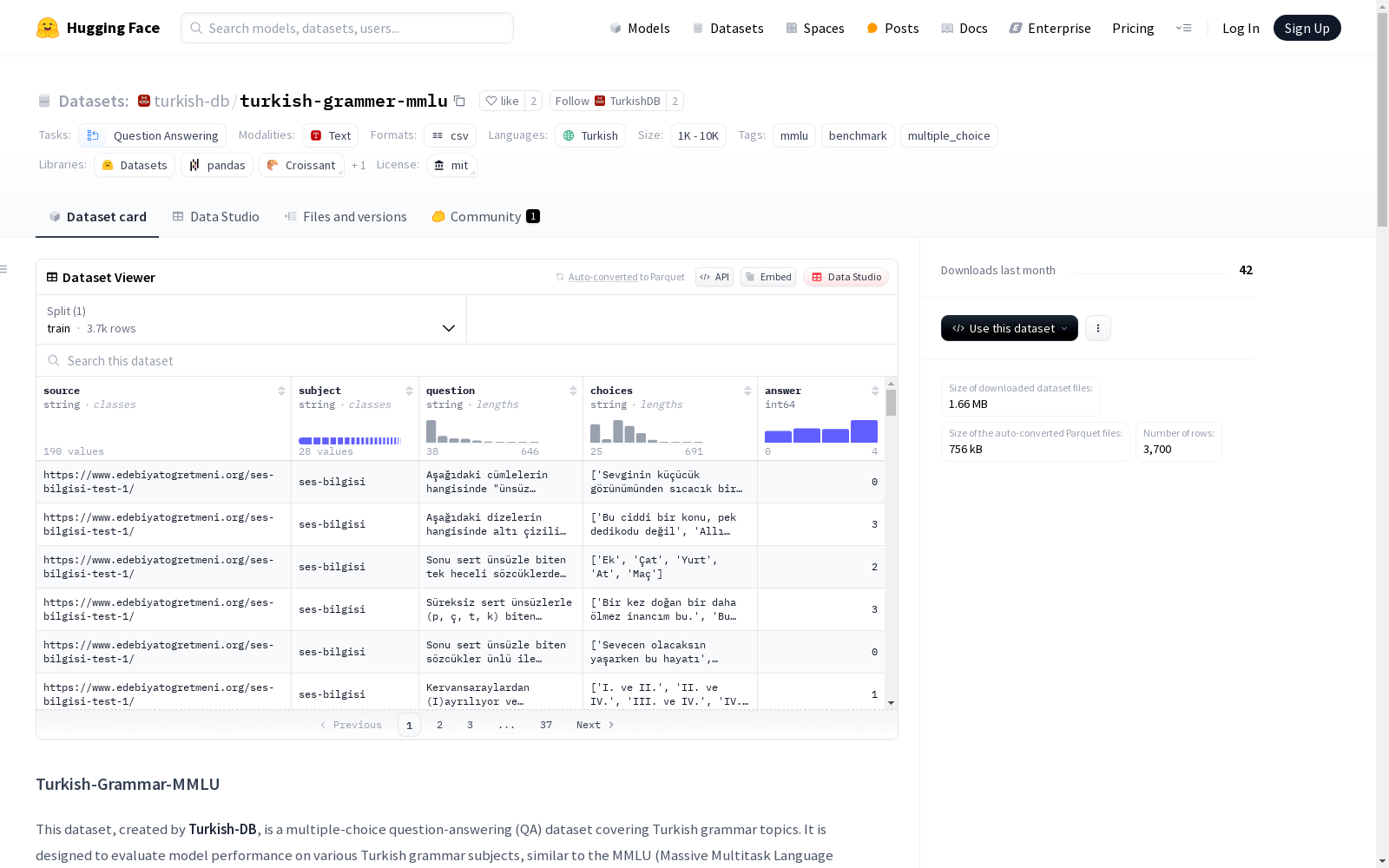Click the Search this dataset field
This screenshot has height=868, width=1389.
click(x=467, y=360)
